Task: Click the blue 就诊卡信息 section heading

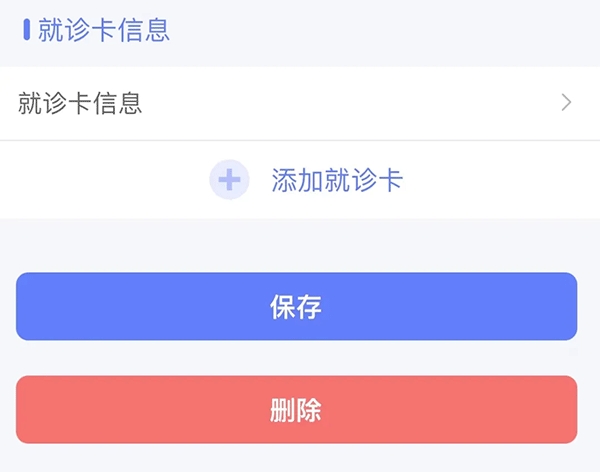Action: (x=104, y=30)
